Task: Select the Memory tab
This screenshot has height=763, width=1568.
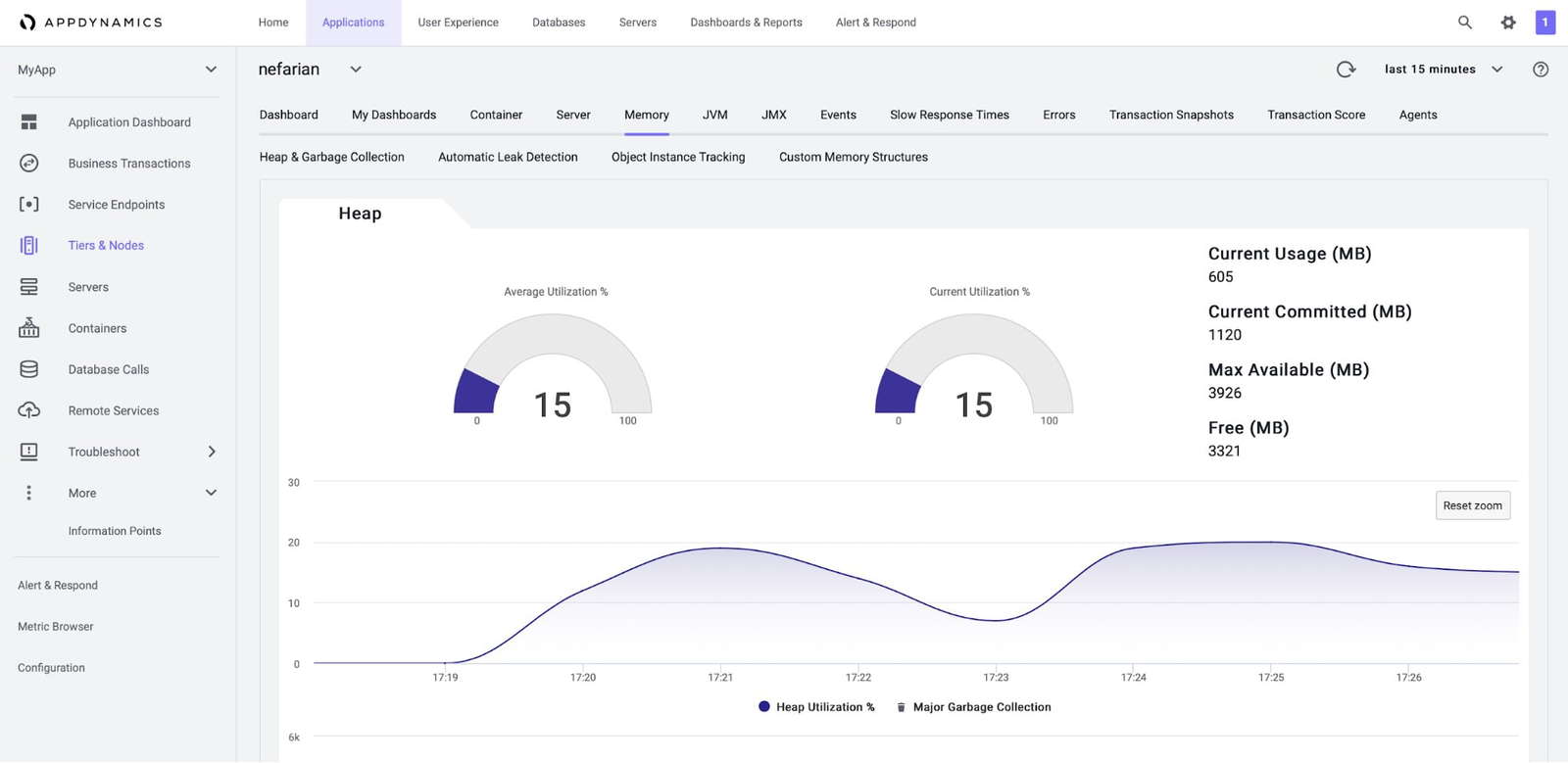Action: (x=647, y=115)
